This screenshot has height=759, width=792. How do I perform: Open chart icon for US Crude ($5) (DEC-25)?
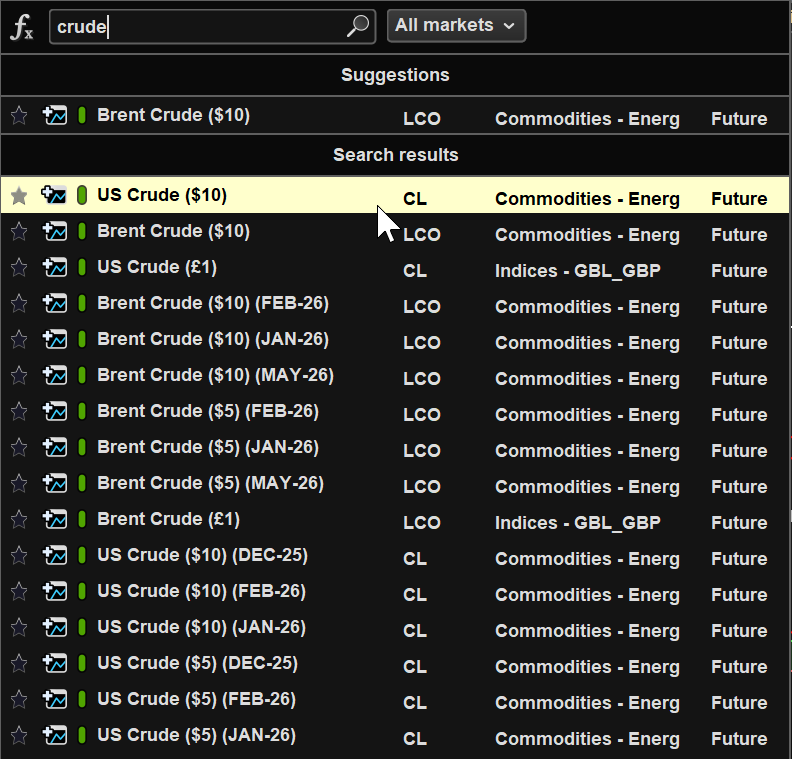pyautogui.click(x=55, y=663)
